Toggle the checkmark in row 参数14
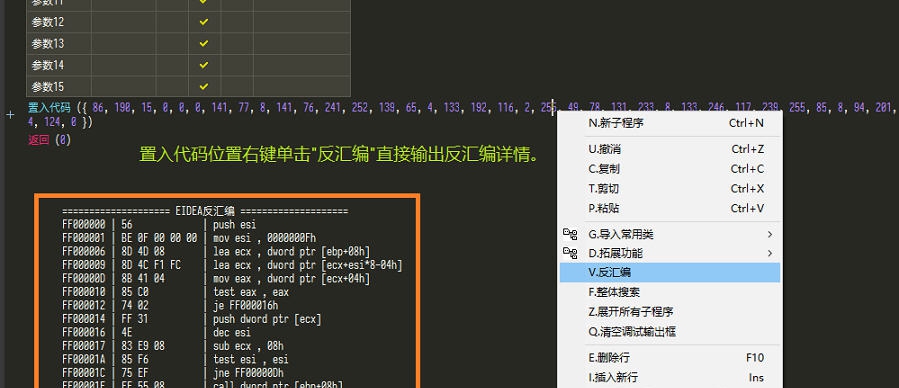This screenshot has width=899, height=388. click(204, 65)
